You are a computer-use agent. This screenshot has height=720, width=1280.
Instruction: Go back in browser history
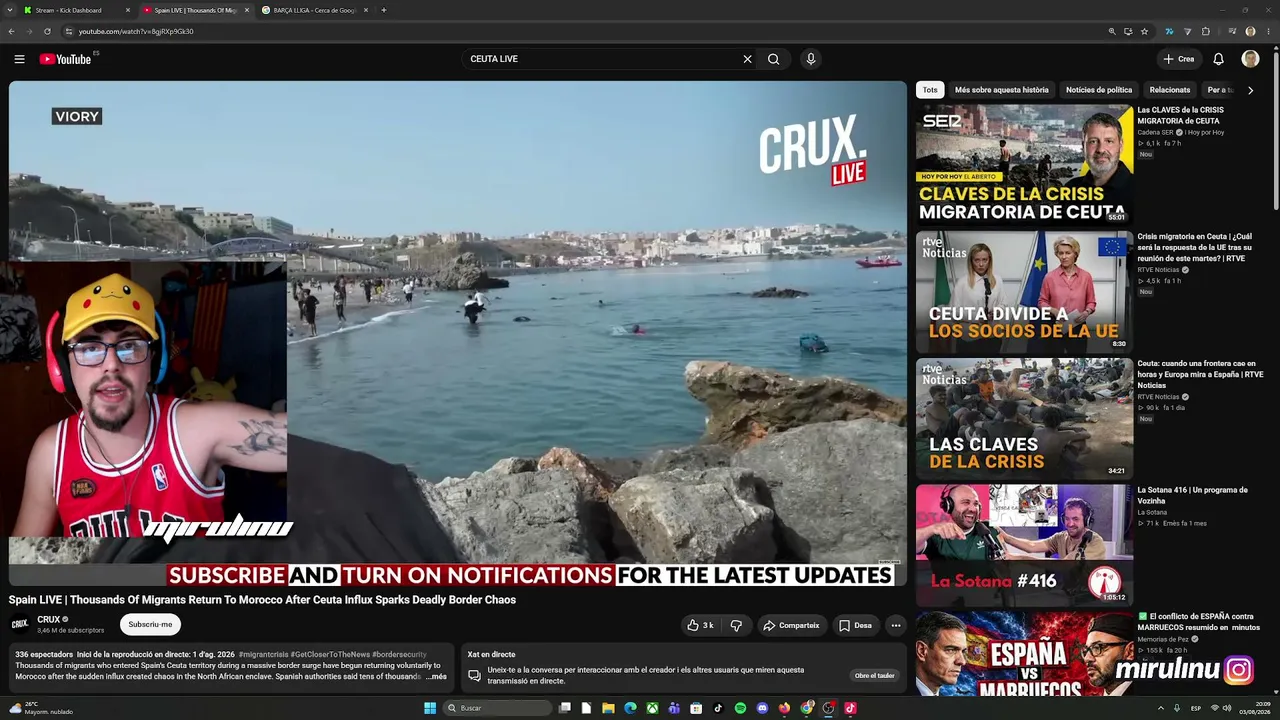11,31
